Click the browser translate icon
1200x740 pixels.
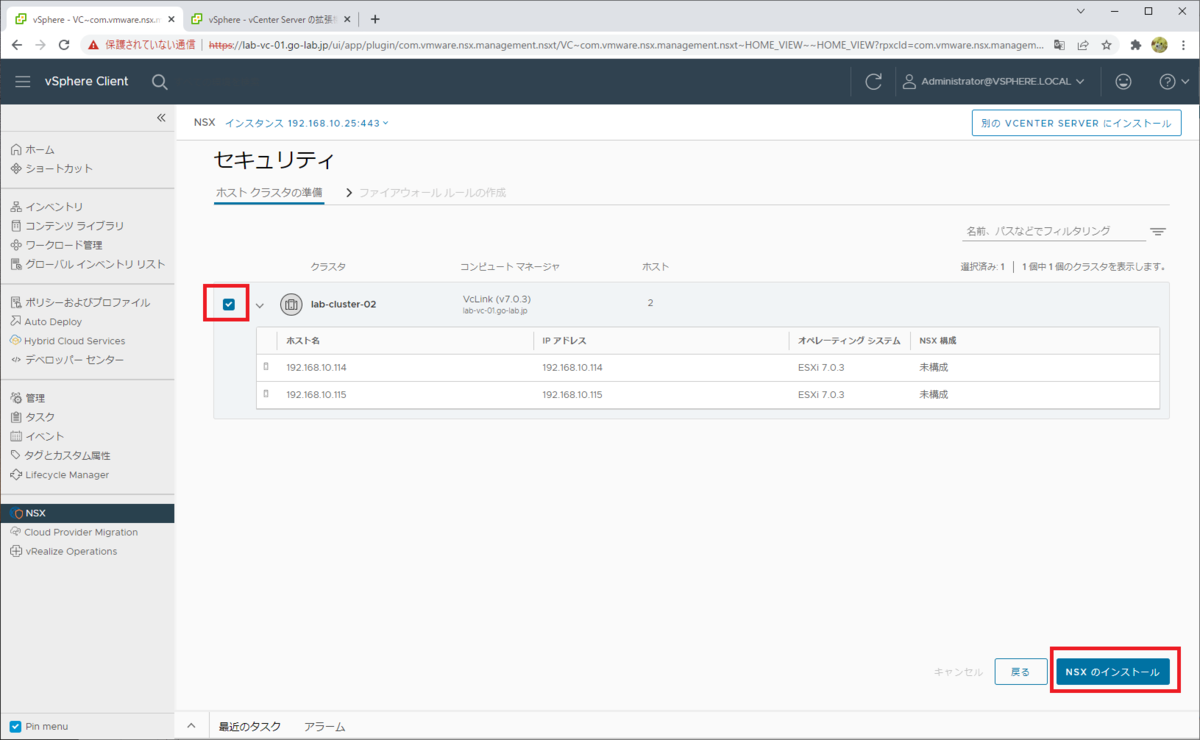point(1059,45)
